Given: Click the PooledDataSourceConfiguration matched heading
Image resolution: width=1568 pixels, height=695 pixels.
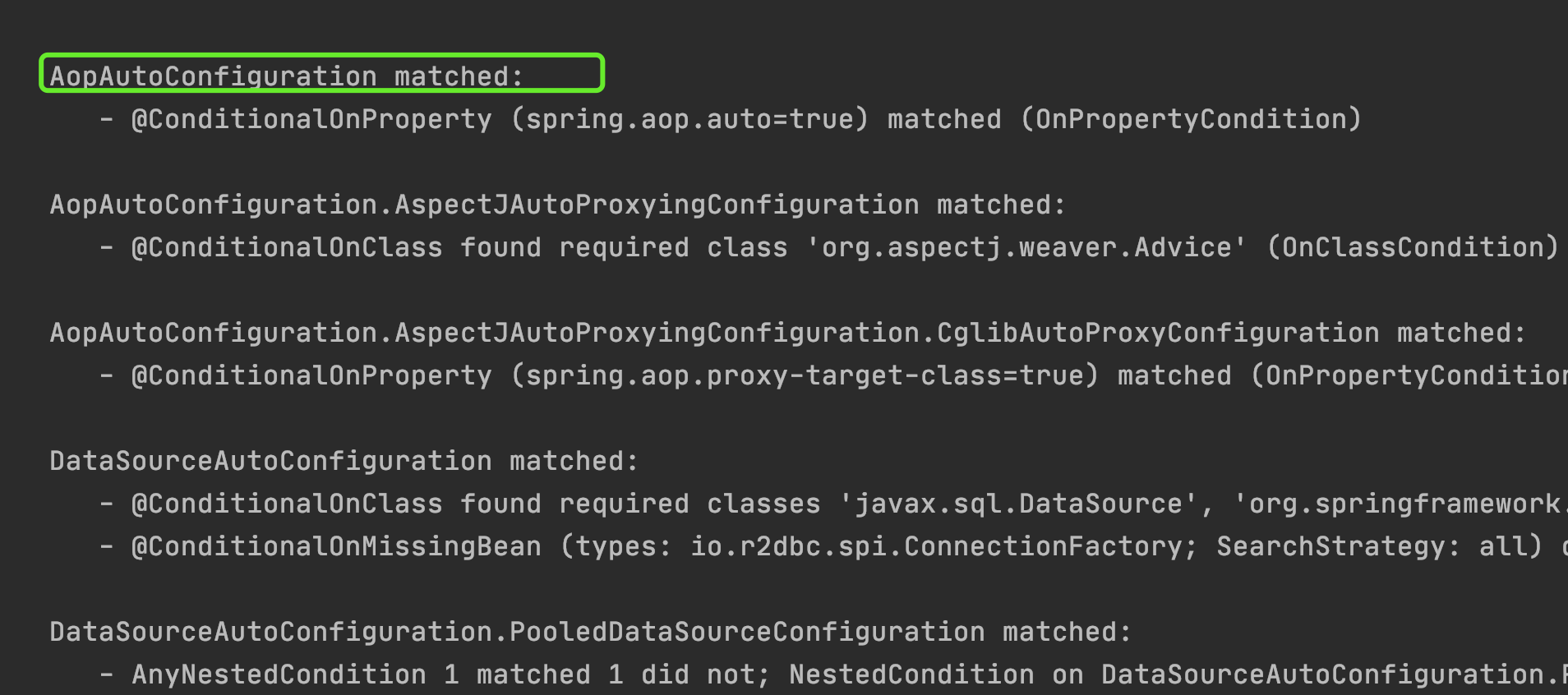Looking at the screenshot, I should (591, 632).
